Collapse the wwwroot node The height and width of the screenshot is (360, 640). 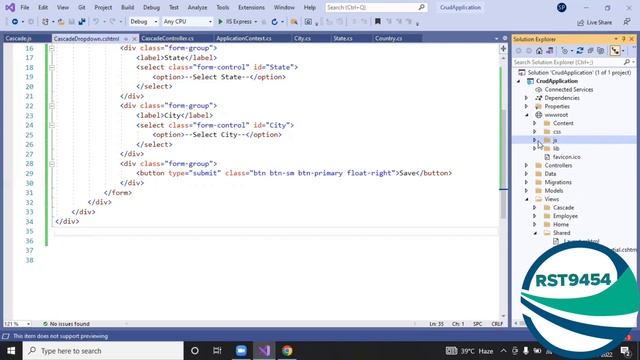pos(527,115)
